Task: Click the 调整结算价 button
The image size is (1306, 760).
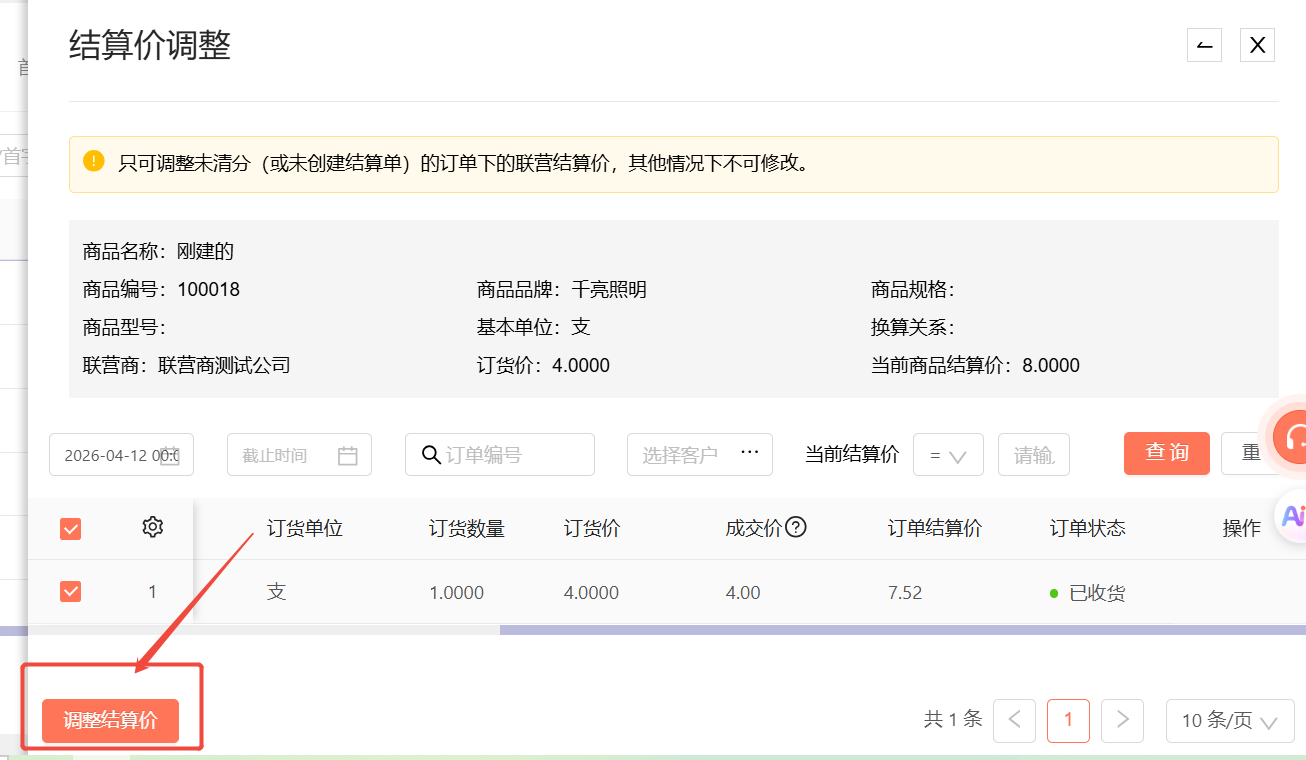Action: click(110, 721)
